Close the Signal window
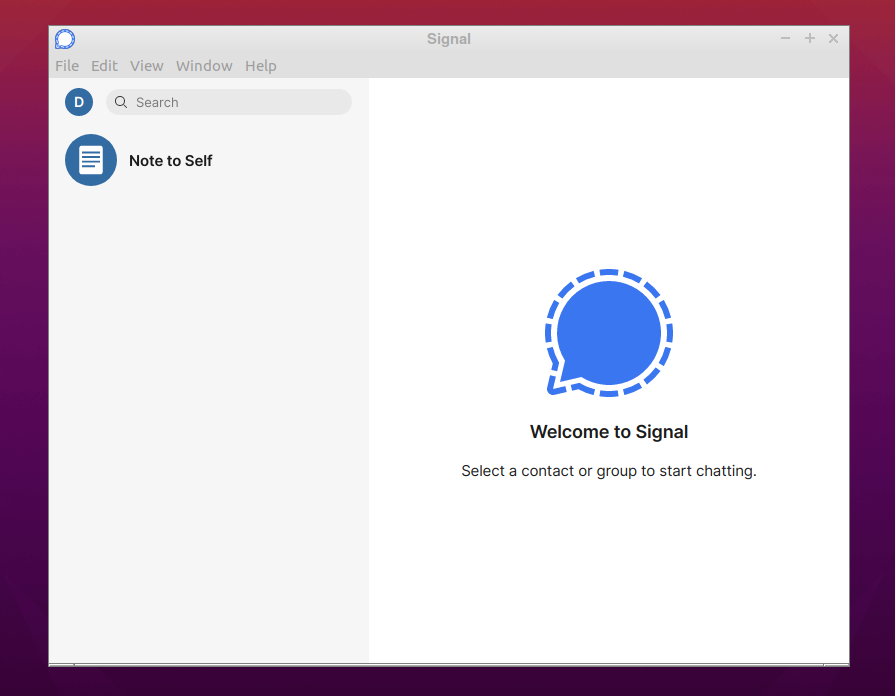This screenshot has height=696, width=895. (833, 38)
